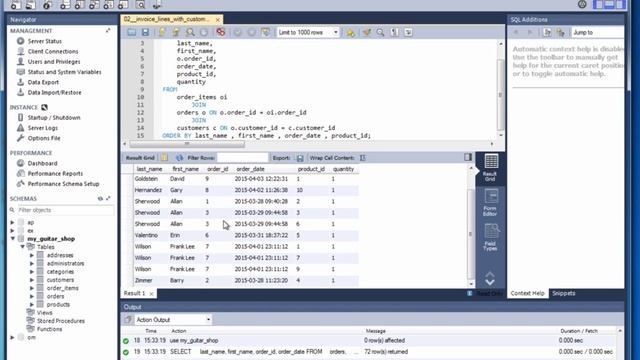Select the Views node

[x=44, y=313]
